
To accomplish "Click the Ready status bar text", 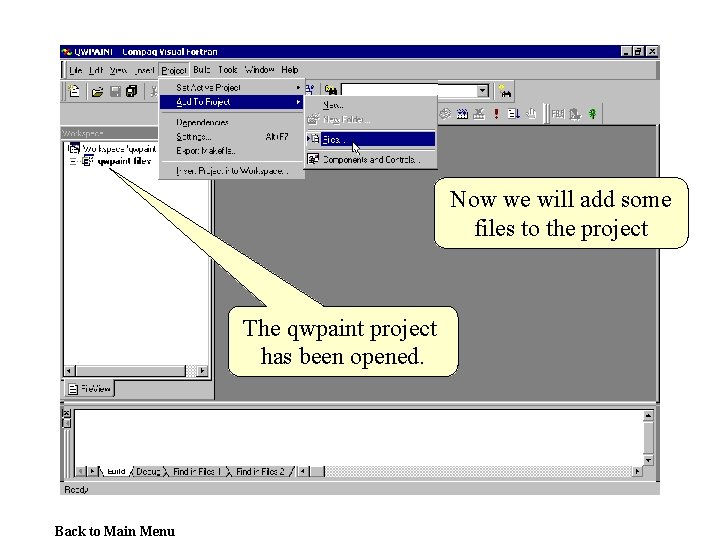I will (76, 489).
